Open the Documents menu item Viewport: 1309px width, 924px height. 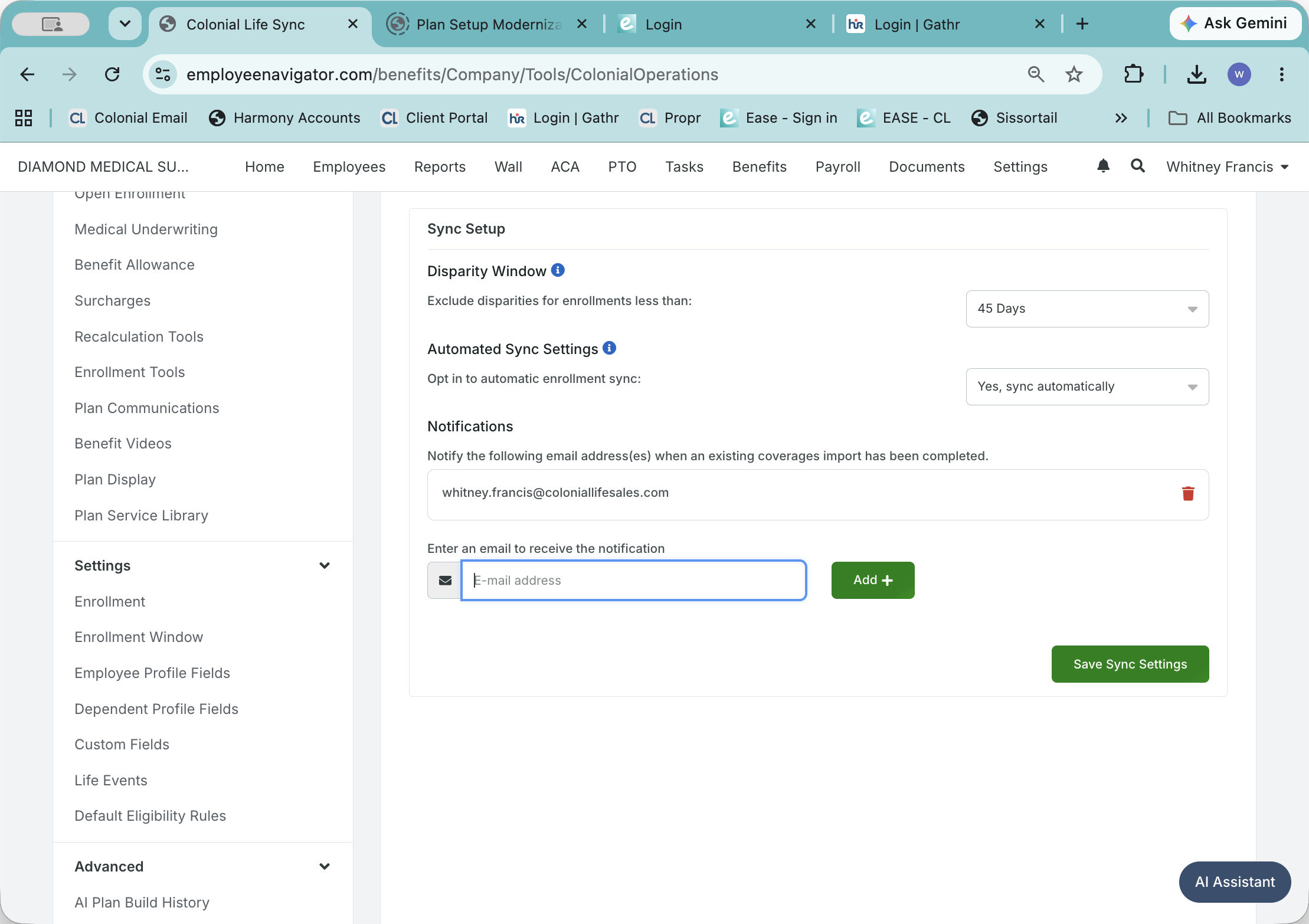pyautogui.click(x=927, y=167)
